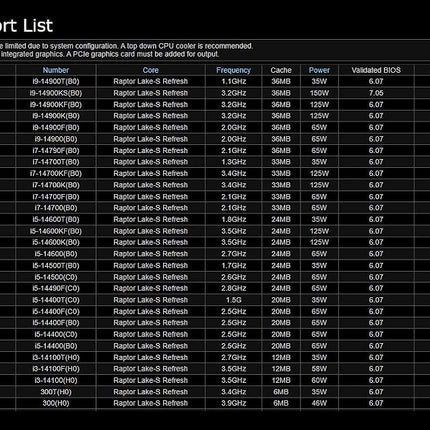The width and height of the screenshot is (430, 430).
Task: Click the Core column header
Action: [x=150, y=70]
